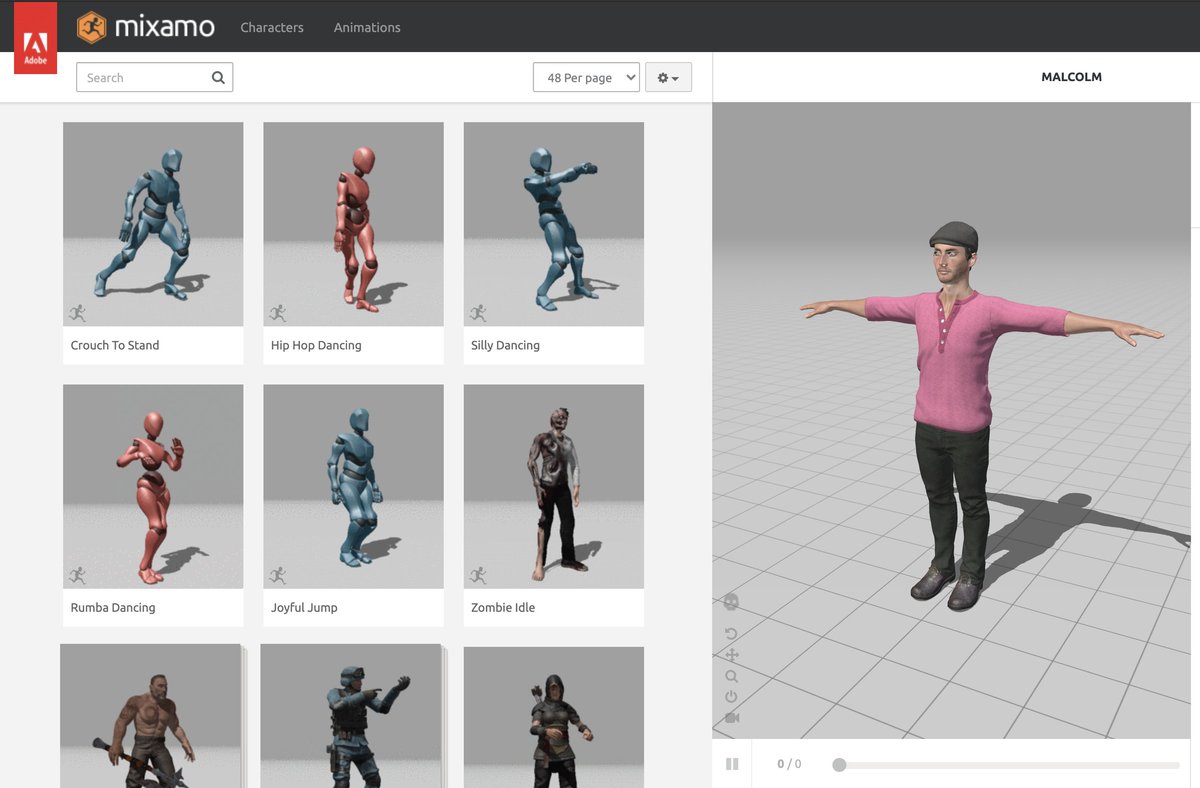Click the Joyful Jump label
The image size is (1200, 788).
[304, 607]
